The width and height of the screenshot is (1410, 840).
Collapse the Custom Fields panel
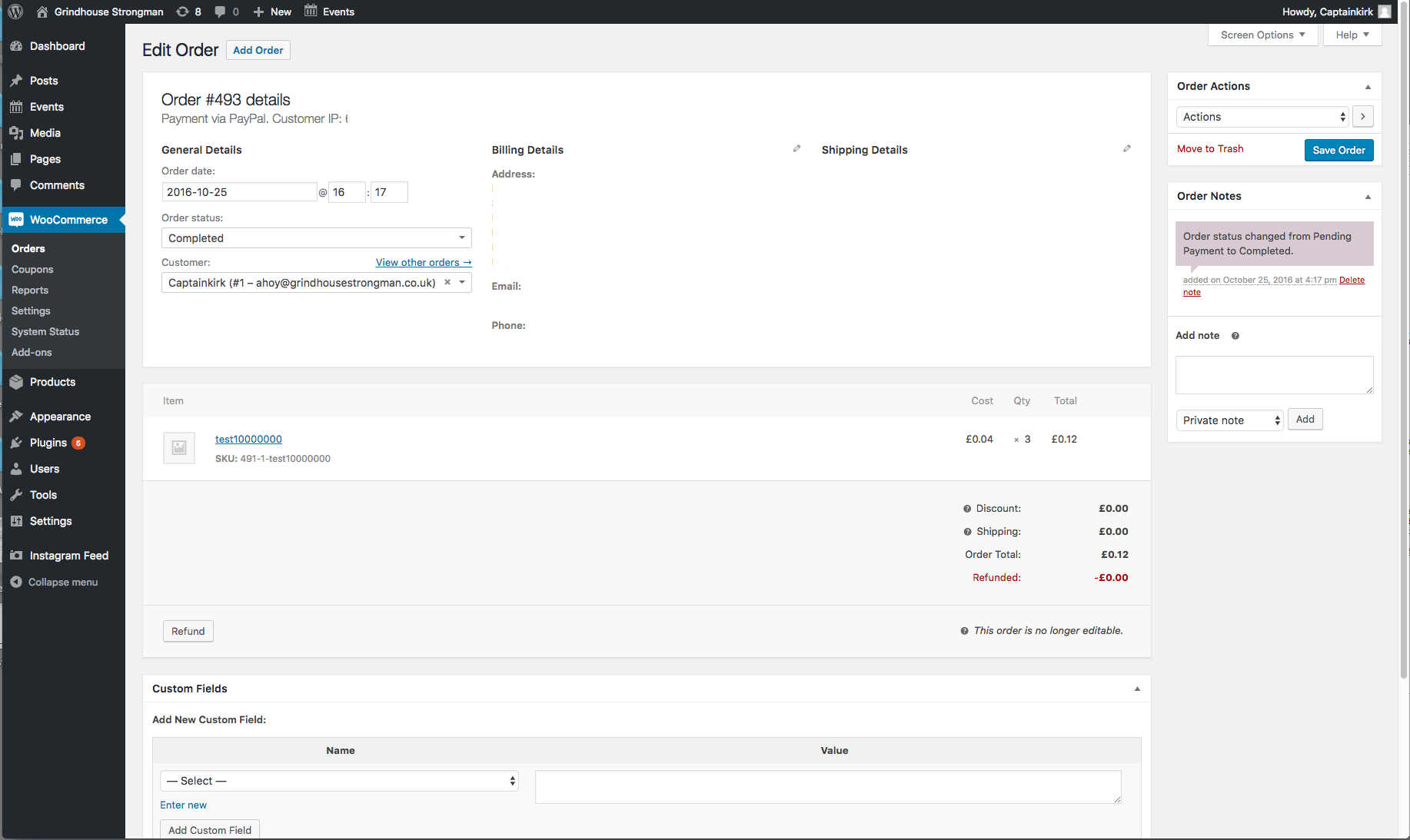tap(1137, 689)
